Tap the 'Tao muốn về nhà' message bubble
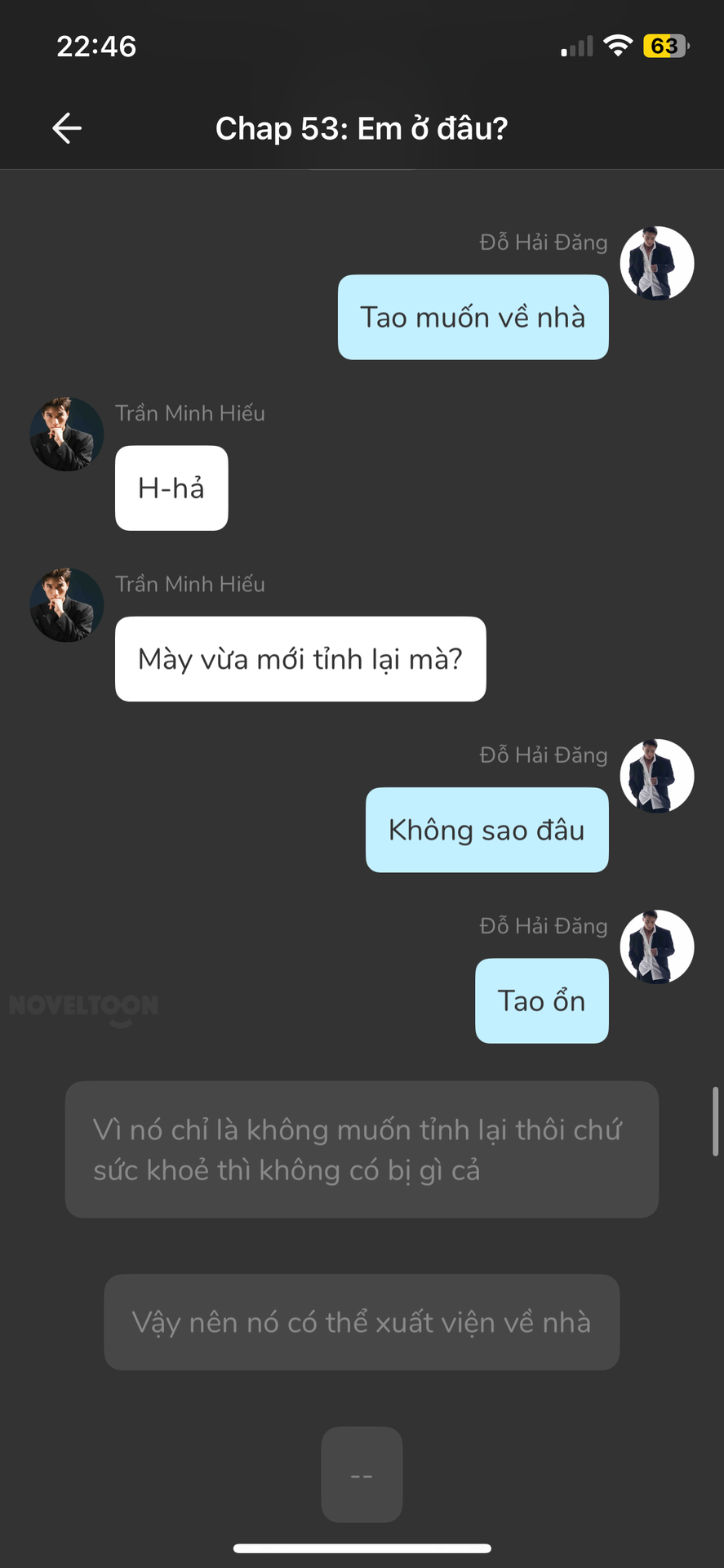Screen dimensions: 724x1568 click(x=473, y=317)
